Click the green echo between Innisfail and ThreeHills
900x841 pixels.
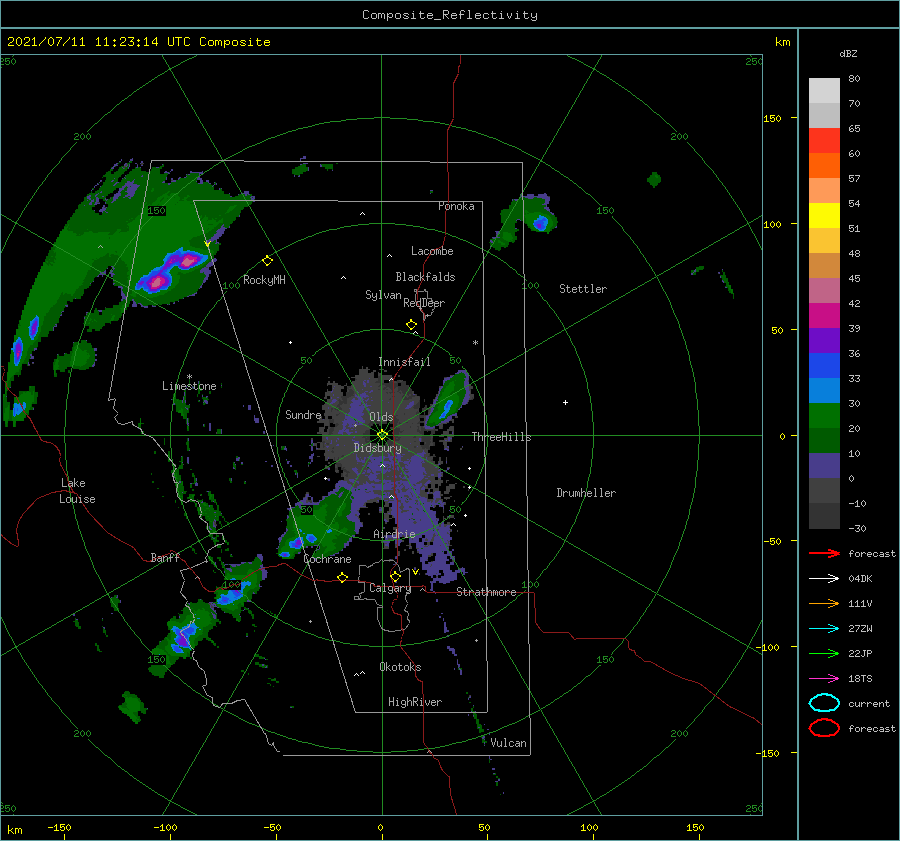[x=449, y=399]
